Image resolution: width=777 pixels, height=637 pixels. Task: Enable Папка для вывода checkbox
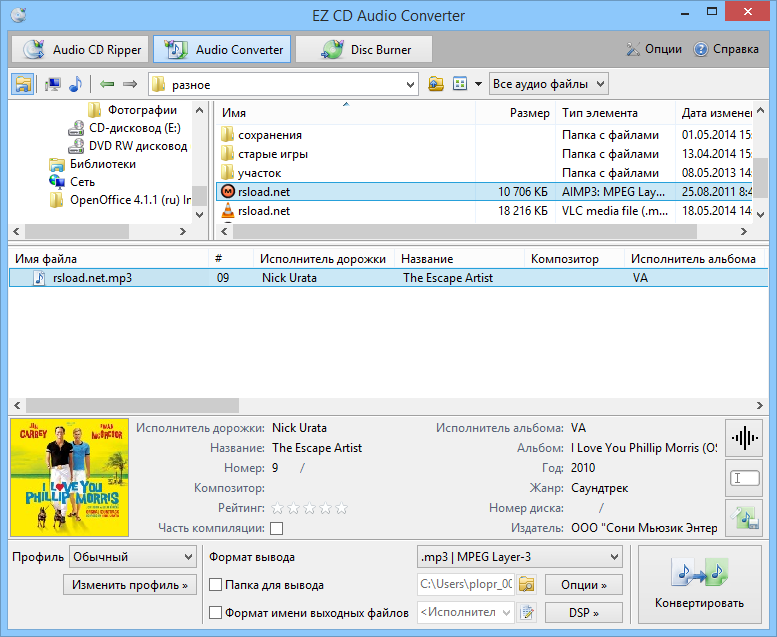pos(216,585)
